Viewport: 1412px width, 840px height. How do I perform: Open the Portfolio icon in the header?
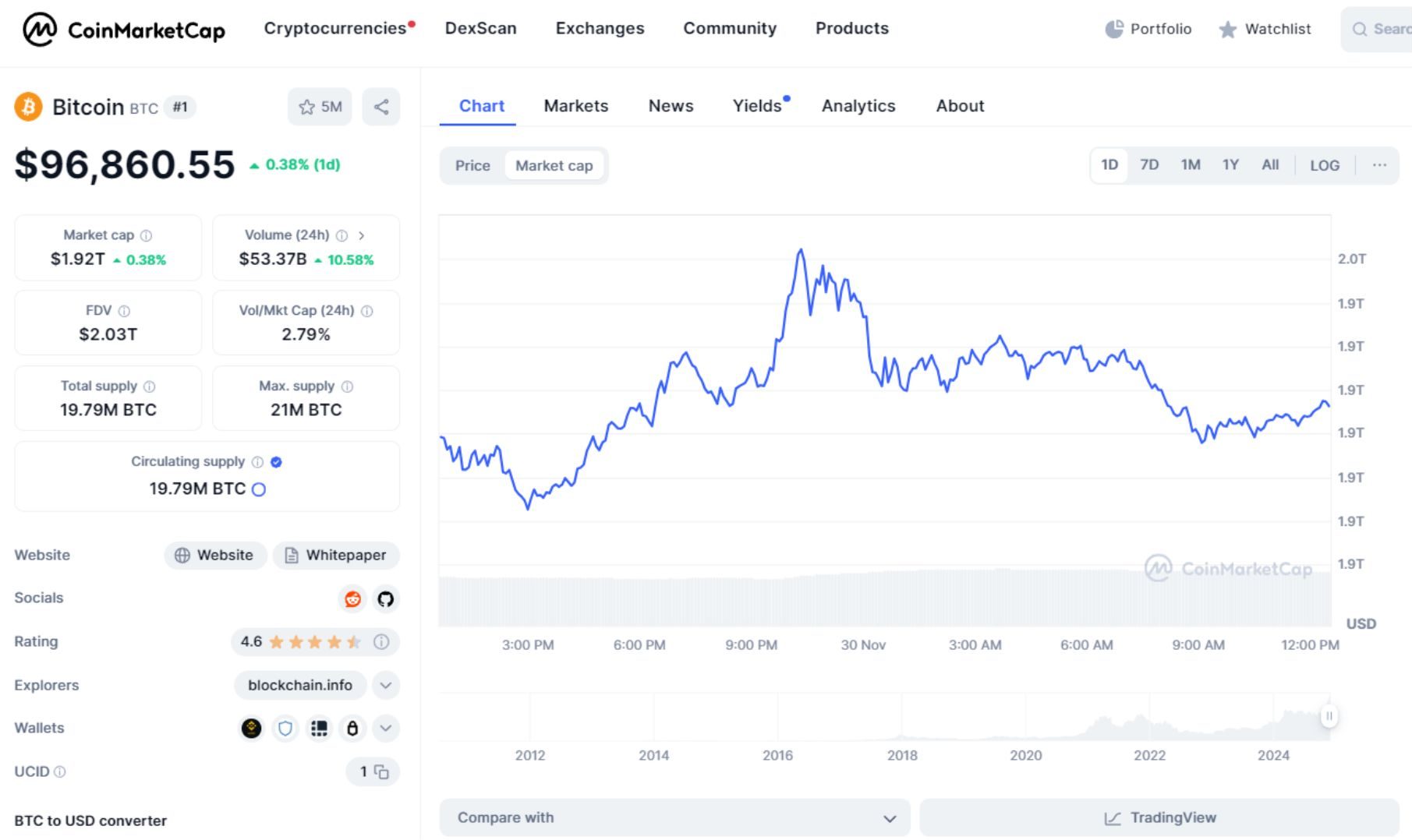point(1116,29)
